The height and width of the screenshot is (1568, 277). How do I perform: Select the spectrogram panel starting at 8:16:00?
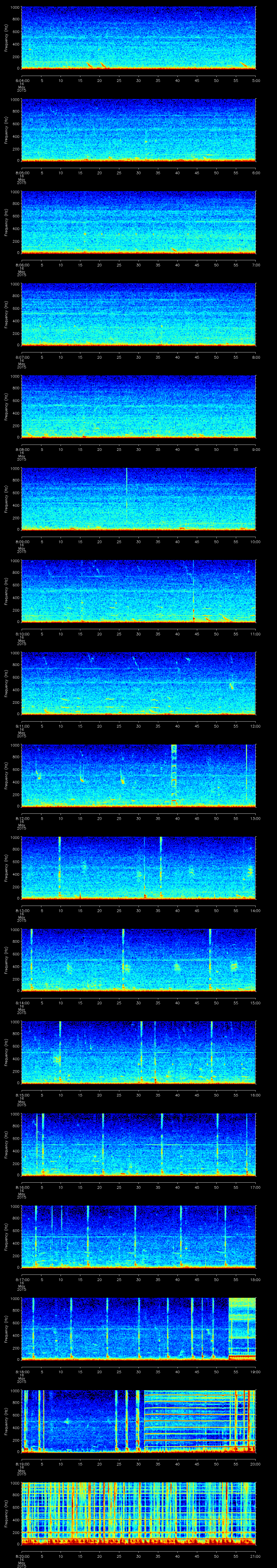tap(139, 1144)
